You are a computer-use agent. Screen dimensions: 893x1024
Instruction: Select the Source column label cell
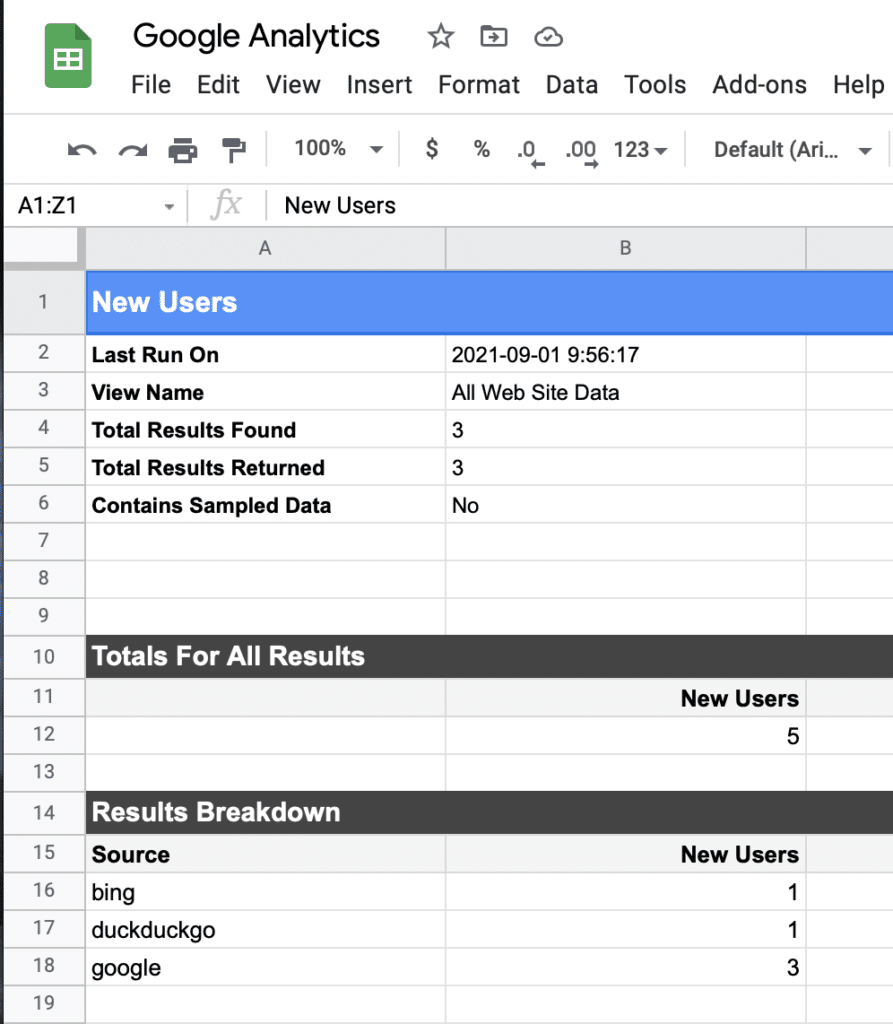click(266, 854)
